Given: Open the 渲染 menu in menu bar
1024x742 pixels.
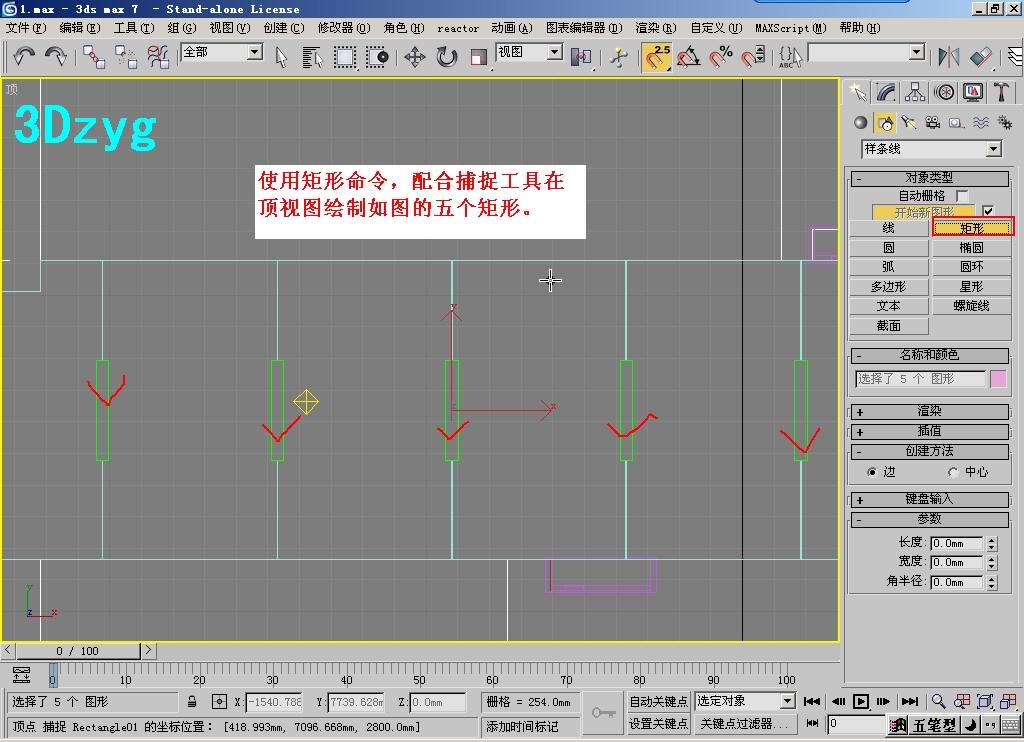Looking at the screenshot, I should pyautogui.click(x=655, y=28).
